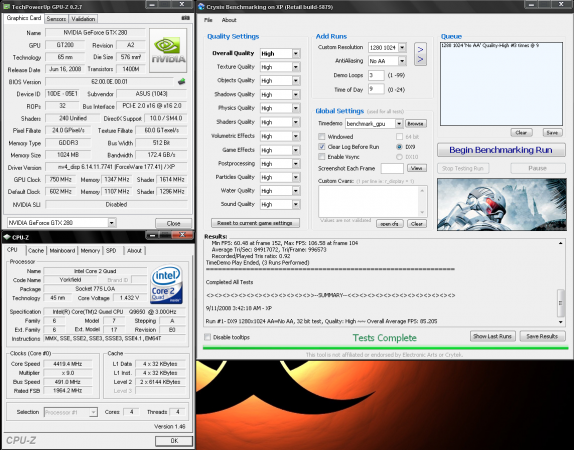Click the Custom Cvars text area
The height and width of the screenshot is (450, 574).
pyautogui.click(x=373, y=201)
